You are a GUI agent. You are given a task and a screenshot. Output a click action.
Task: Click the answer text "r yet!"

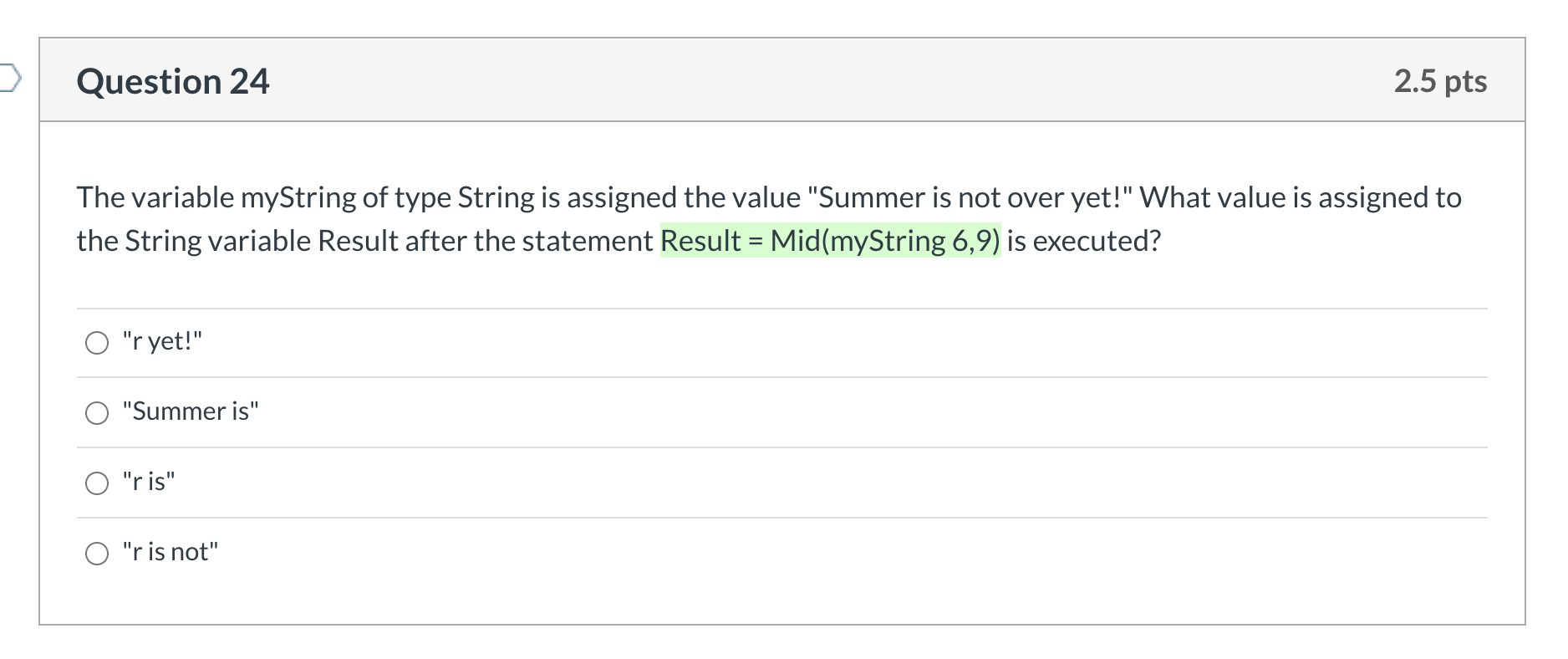161,340
